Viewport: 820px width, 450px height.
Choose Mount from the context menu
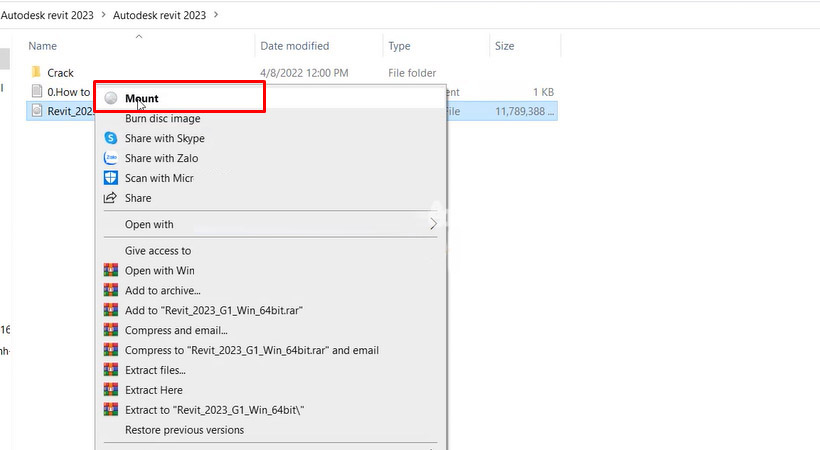coord(141,98)
